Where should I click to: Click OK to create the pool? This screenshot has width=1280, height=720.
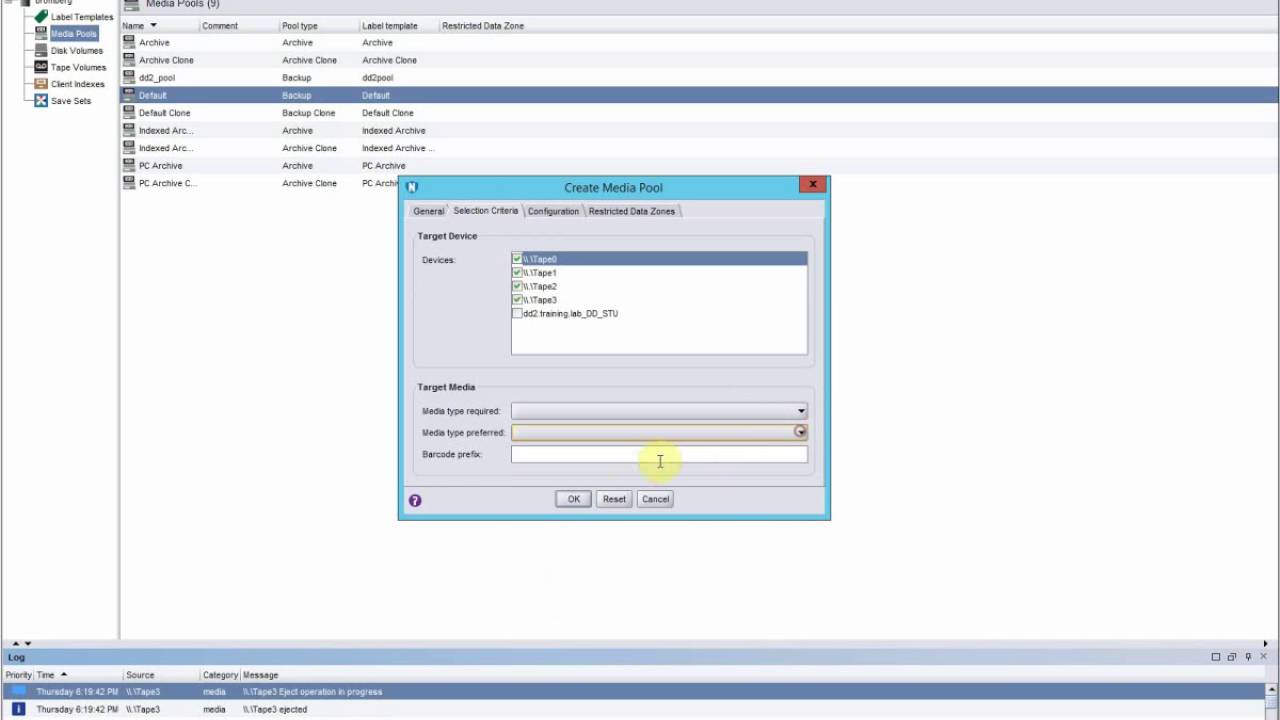point(574,499)
